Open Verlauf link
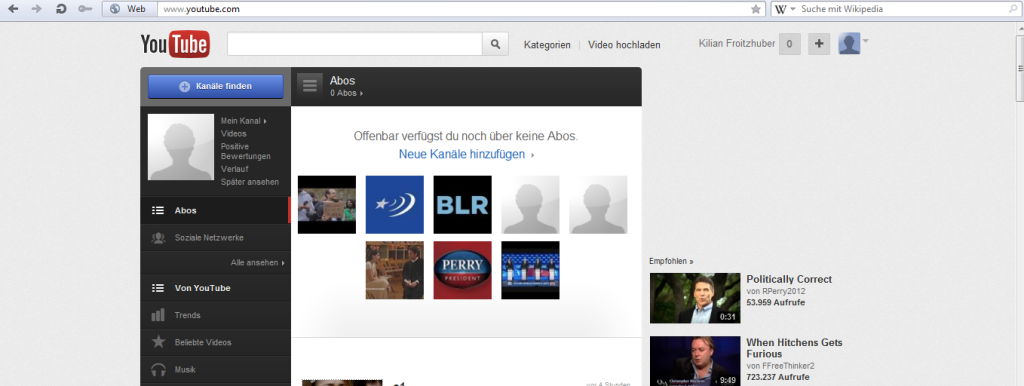 [x=234, y=169]
